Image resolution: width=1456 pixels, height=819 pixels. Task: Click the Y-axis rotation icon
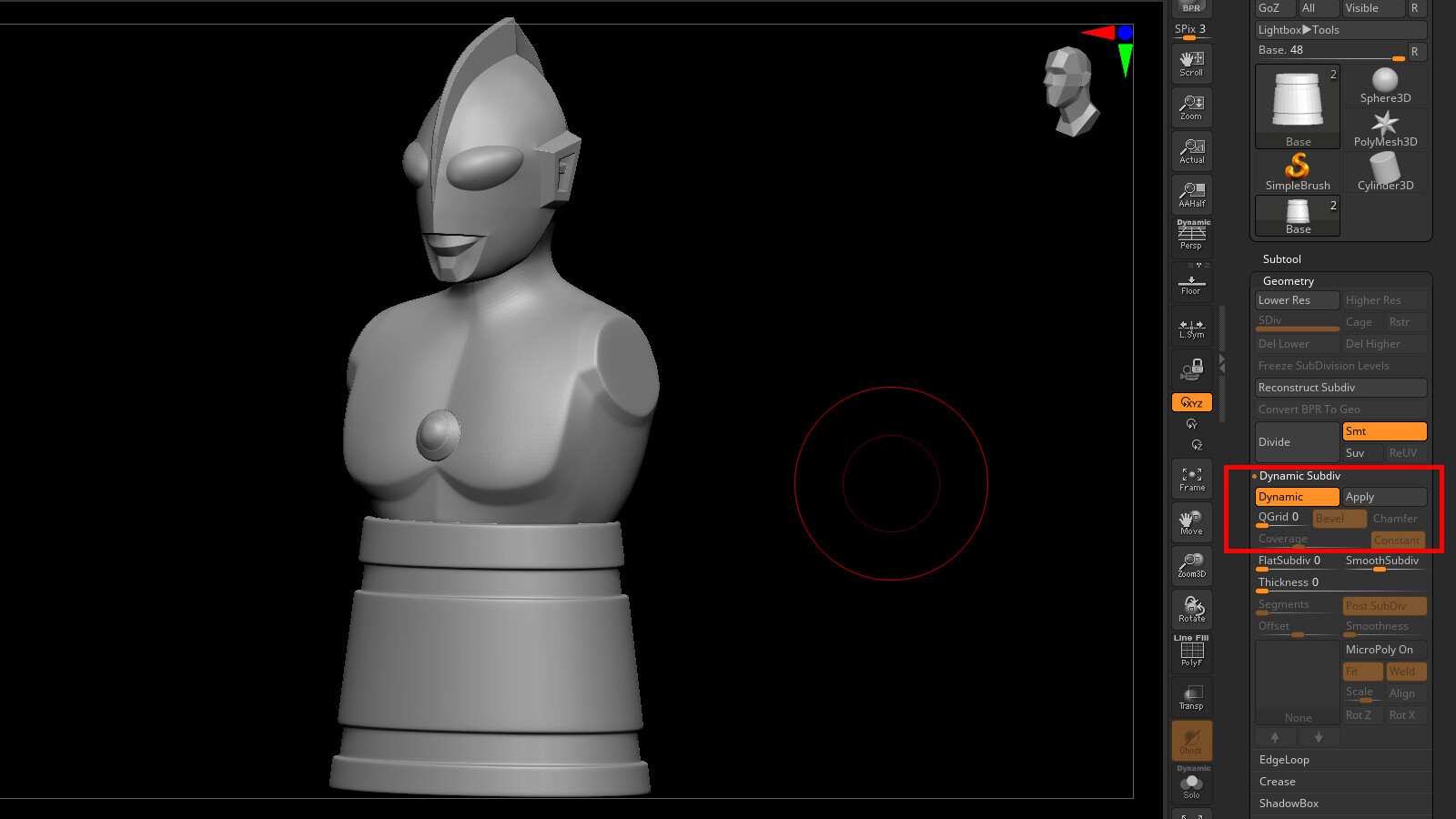pos(1191,424)
